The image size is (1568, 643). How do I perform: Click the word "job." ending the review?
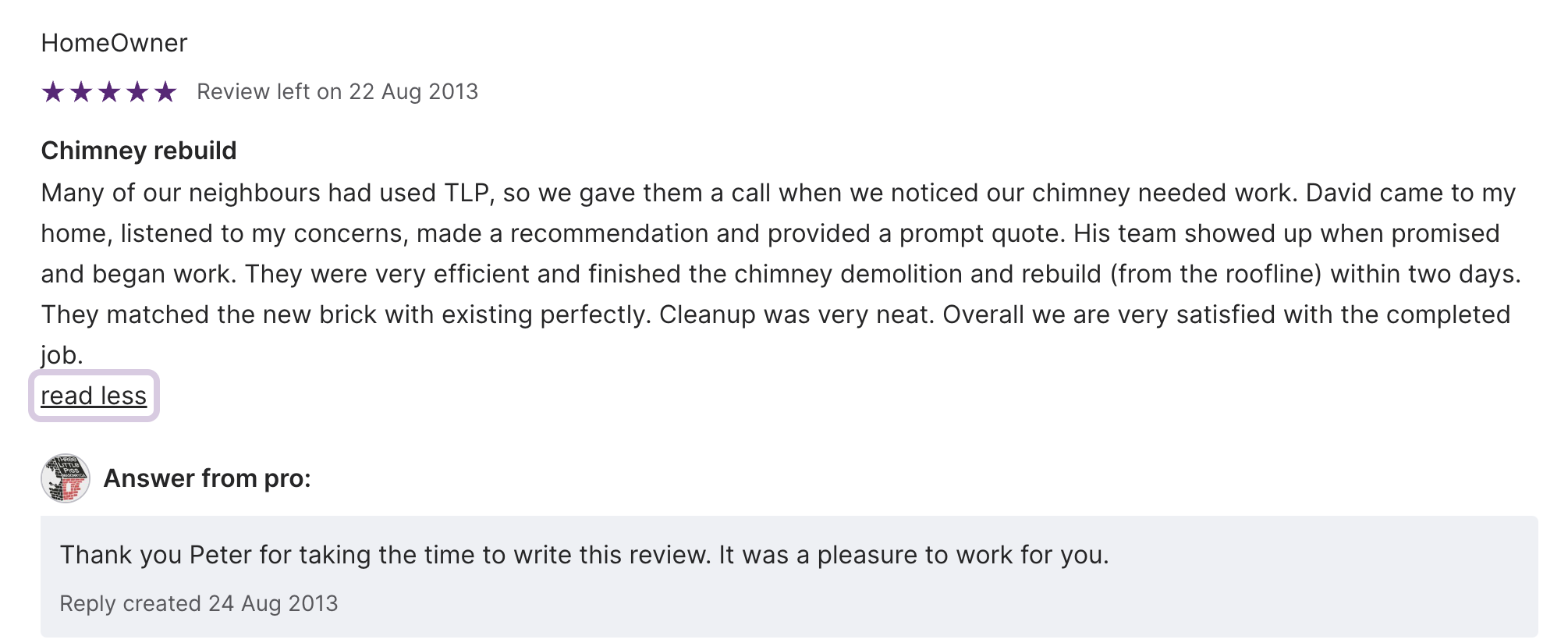click(62, 355)
